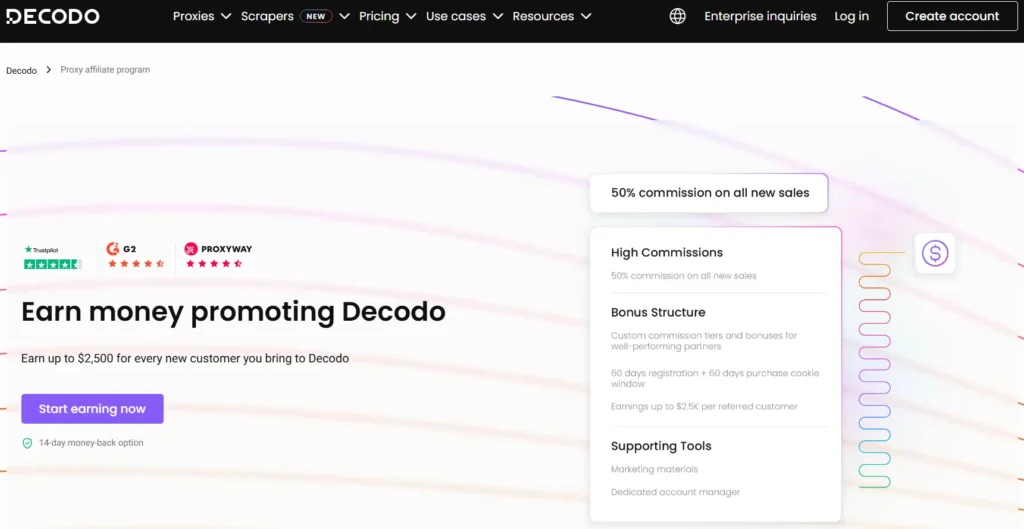Click the Create account button

(952, 16)
